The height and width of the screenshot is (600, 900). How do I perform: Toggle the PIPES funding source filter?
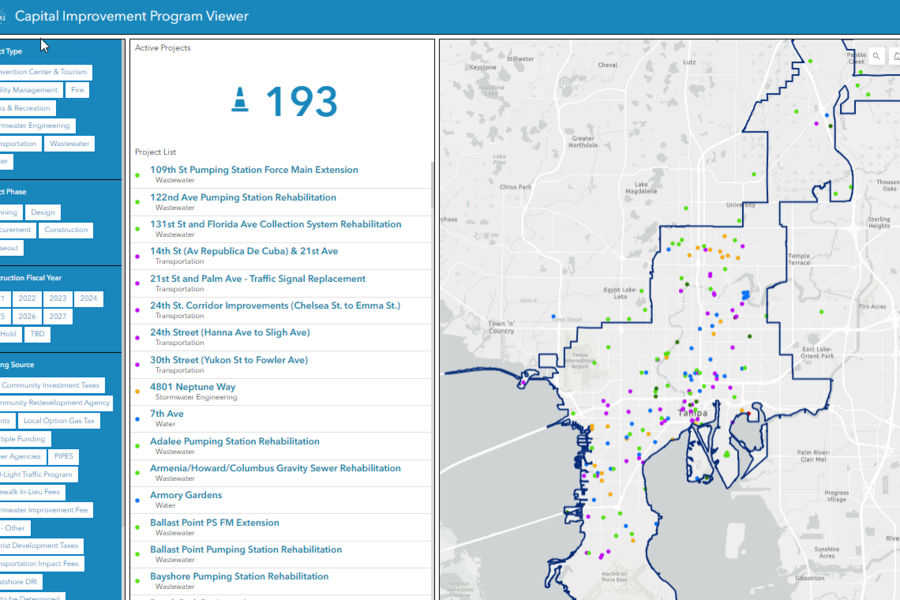pos(64,456)
